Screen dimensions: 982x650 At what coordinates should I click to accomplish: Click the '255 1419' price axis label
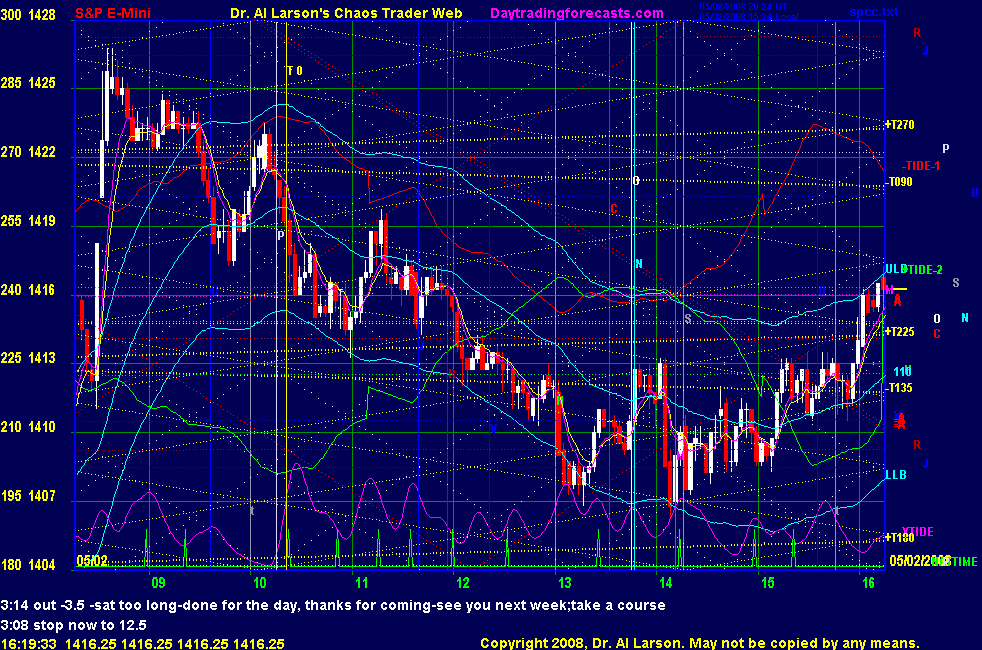coord(28,220)
